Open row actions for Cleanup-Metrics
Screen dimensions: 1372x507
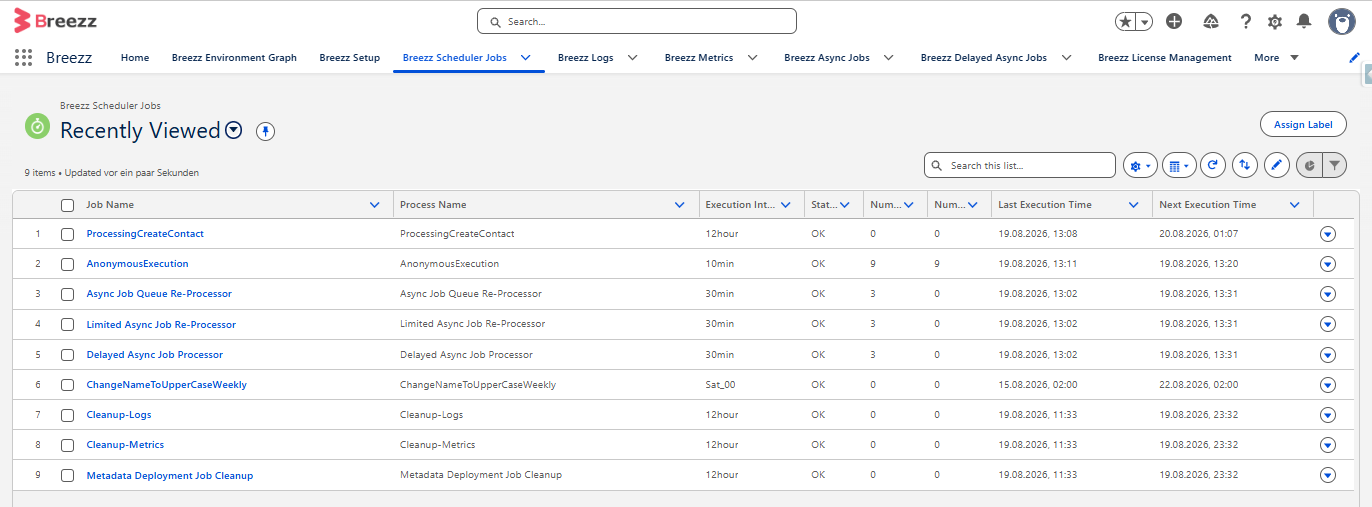coord(1328,445)
